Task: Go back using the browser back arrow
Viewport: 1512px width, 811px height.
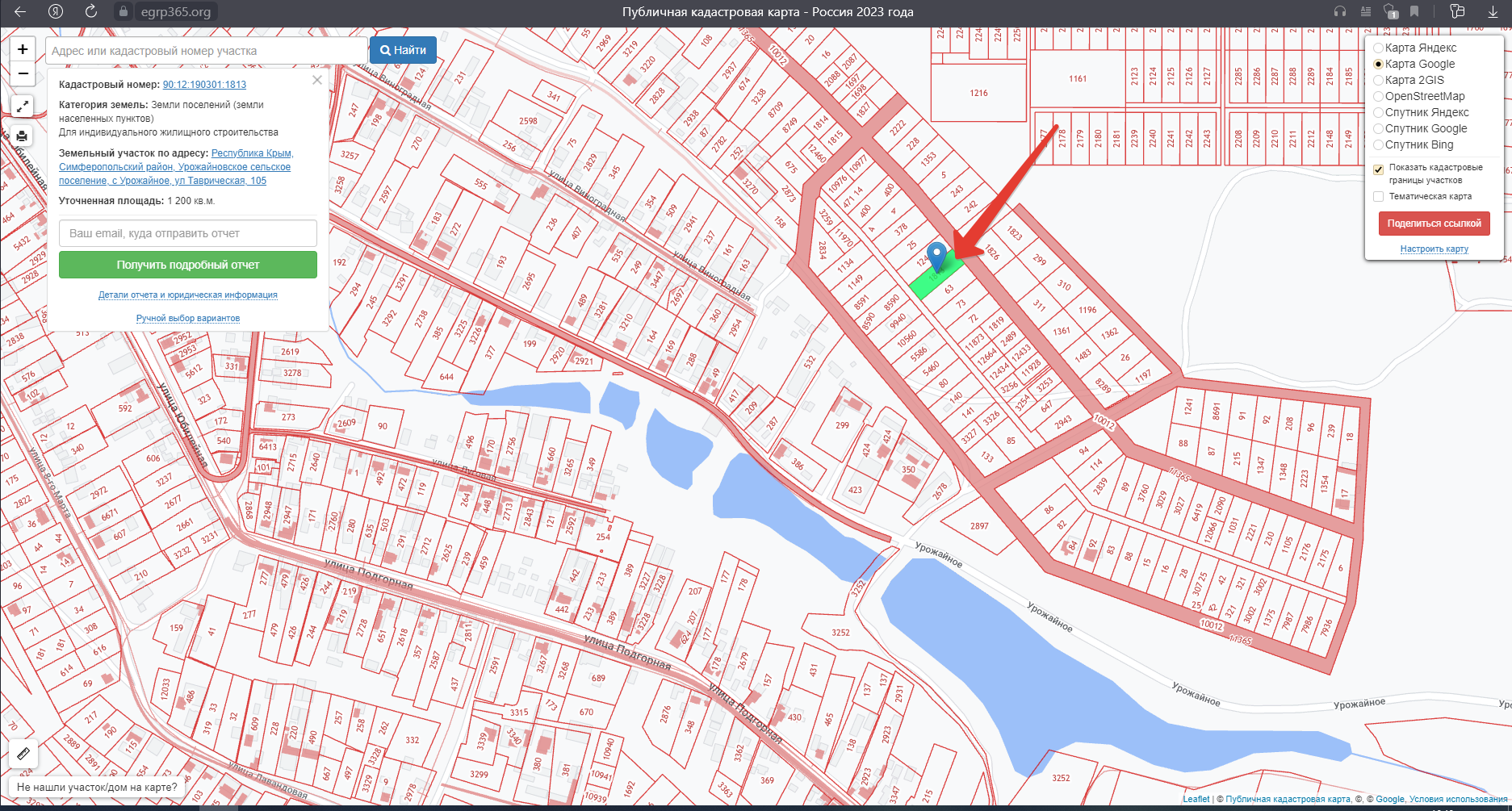Action: click(x=20, y=12)
